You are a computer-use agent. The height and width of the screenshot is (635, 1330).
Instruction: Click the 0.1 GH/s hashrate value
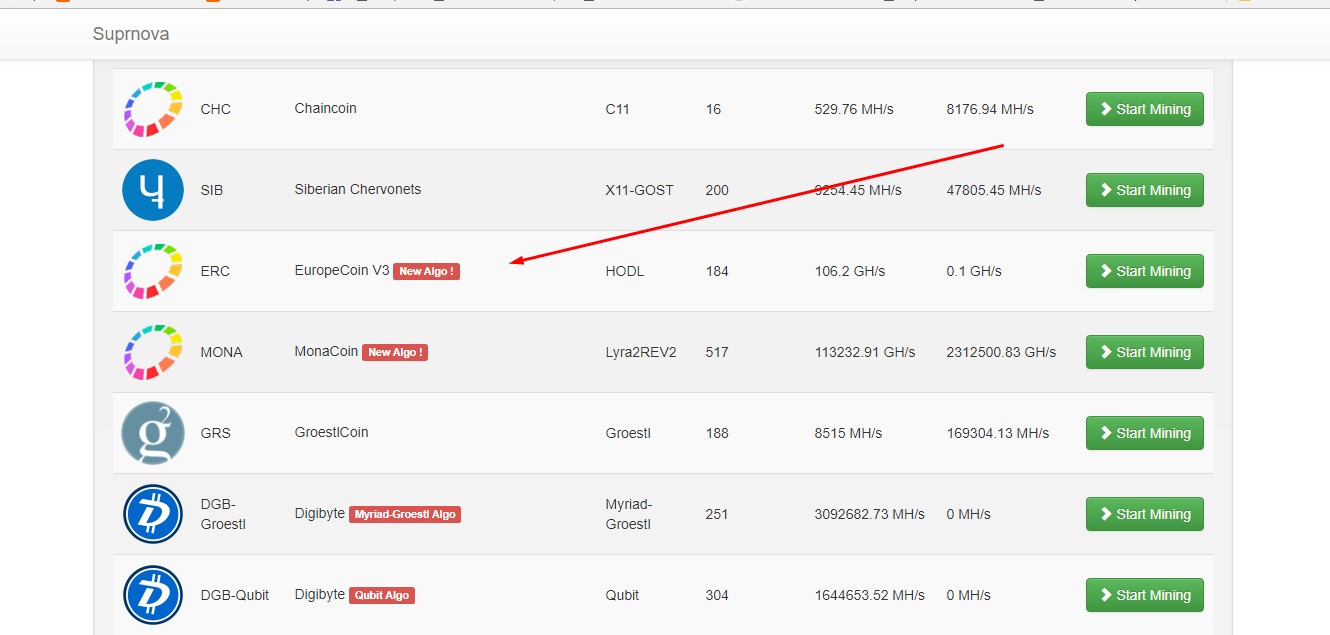974,271
